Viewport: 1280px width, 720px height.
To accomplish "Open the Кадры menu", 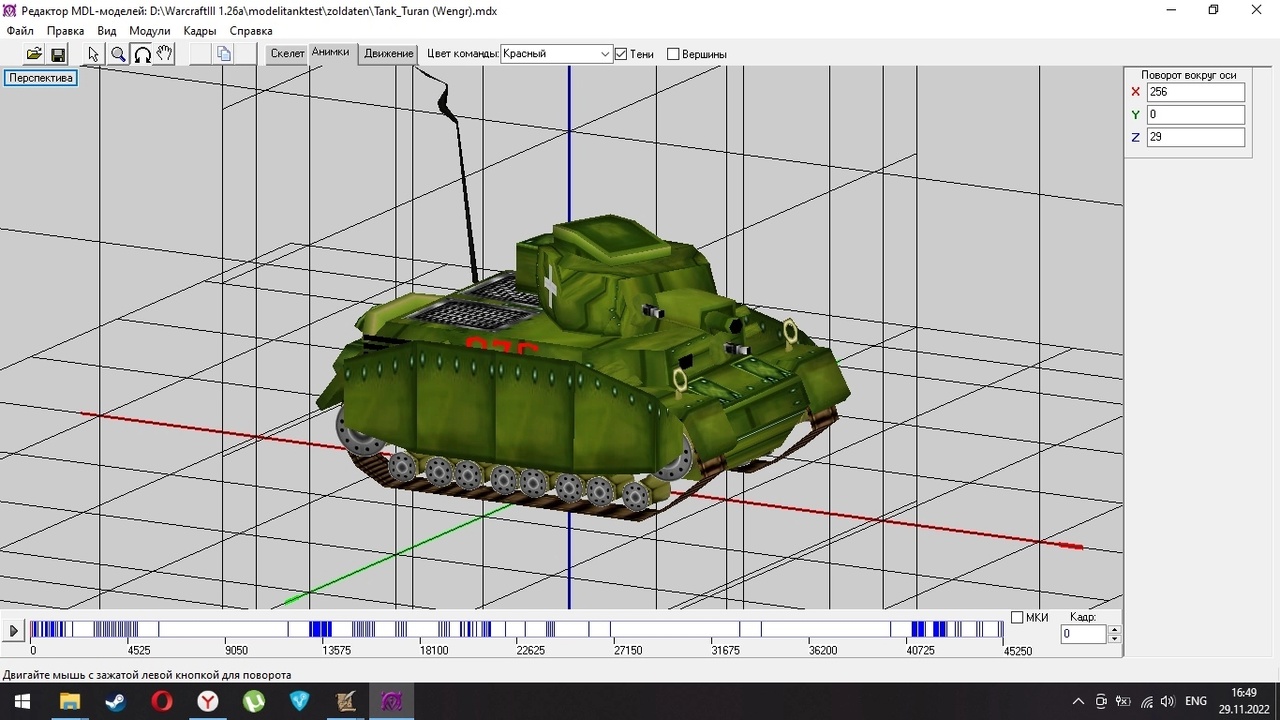I will click(200, 31).
